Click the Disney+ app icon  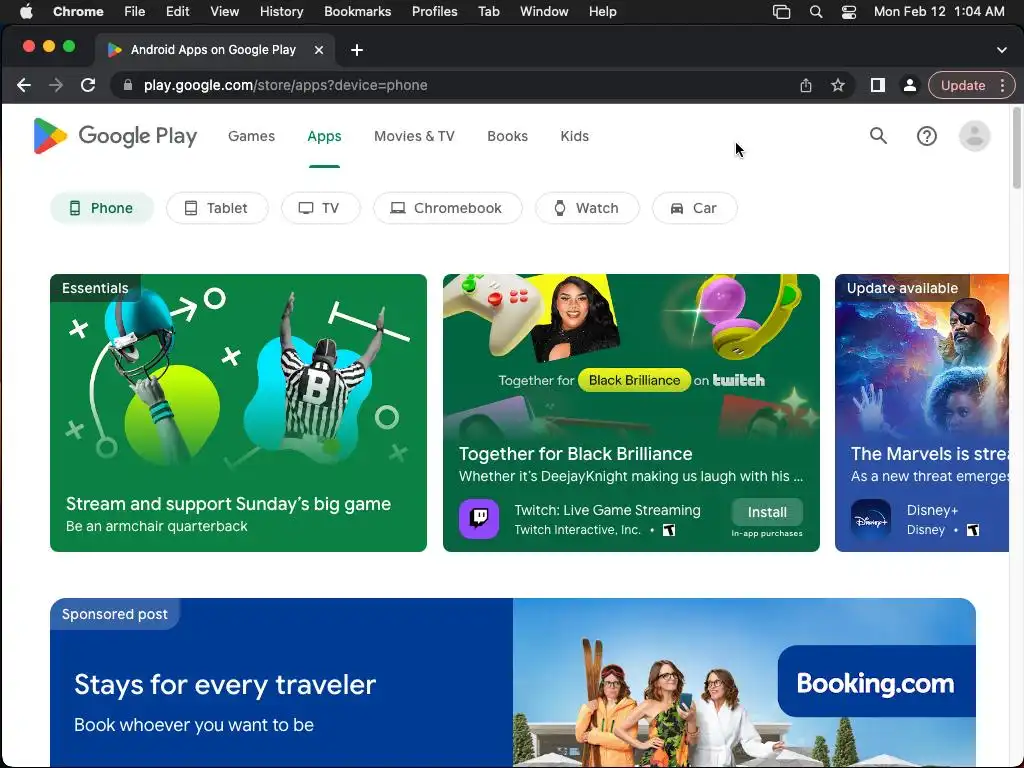click(x=871, y=519)
